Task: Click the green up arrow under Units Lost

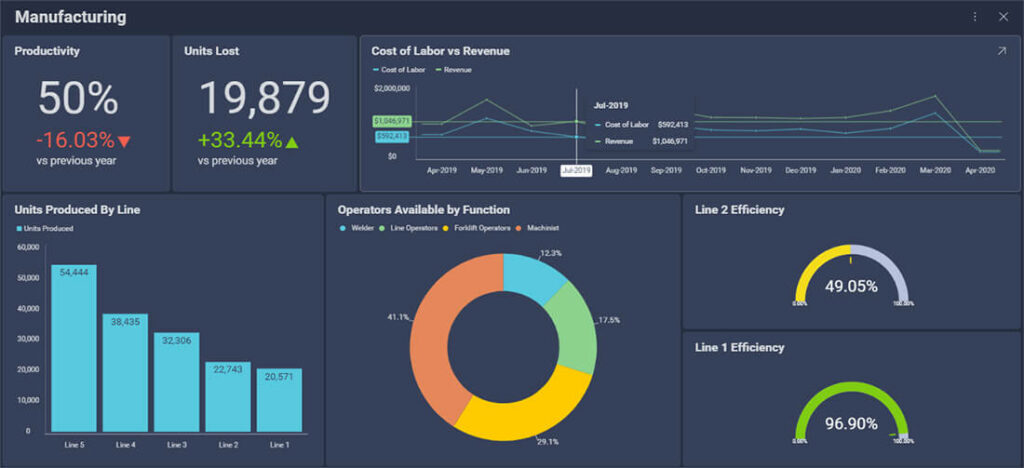Action: pyautogui.click(x=292, y=141)
